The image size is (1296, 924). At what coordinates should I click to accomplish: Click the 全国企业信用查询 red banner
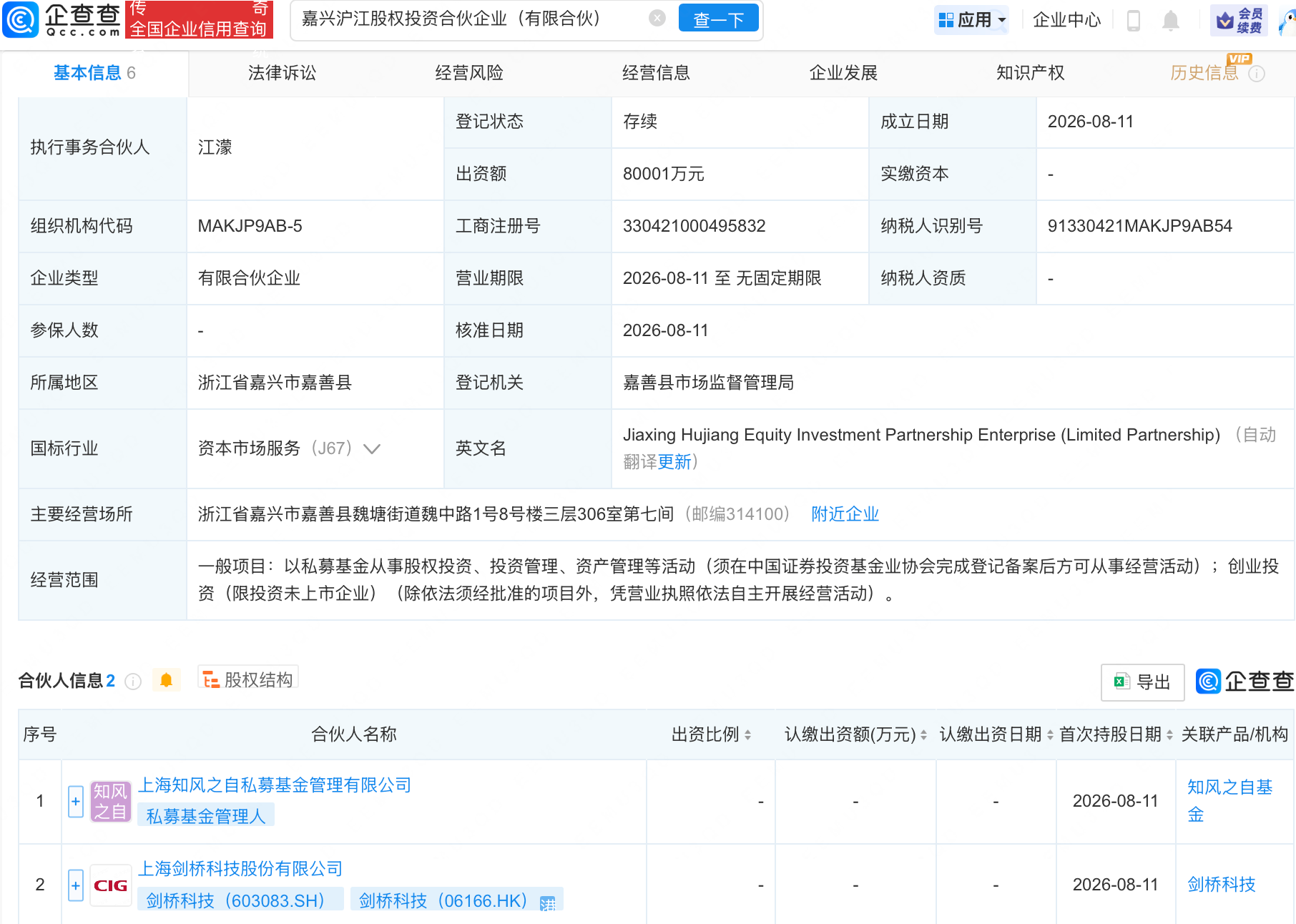click(199, 19)
